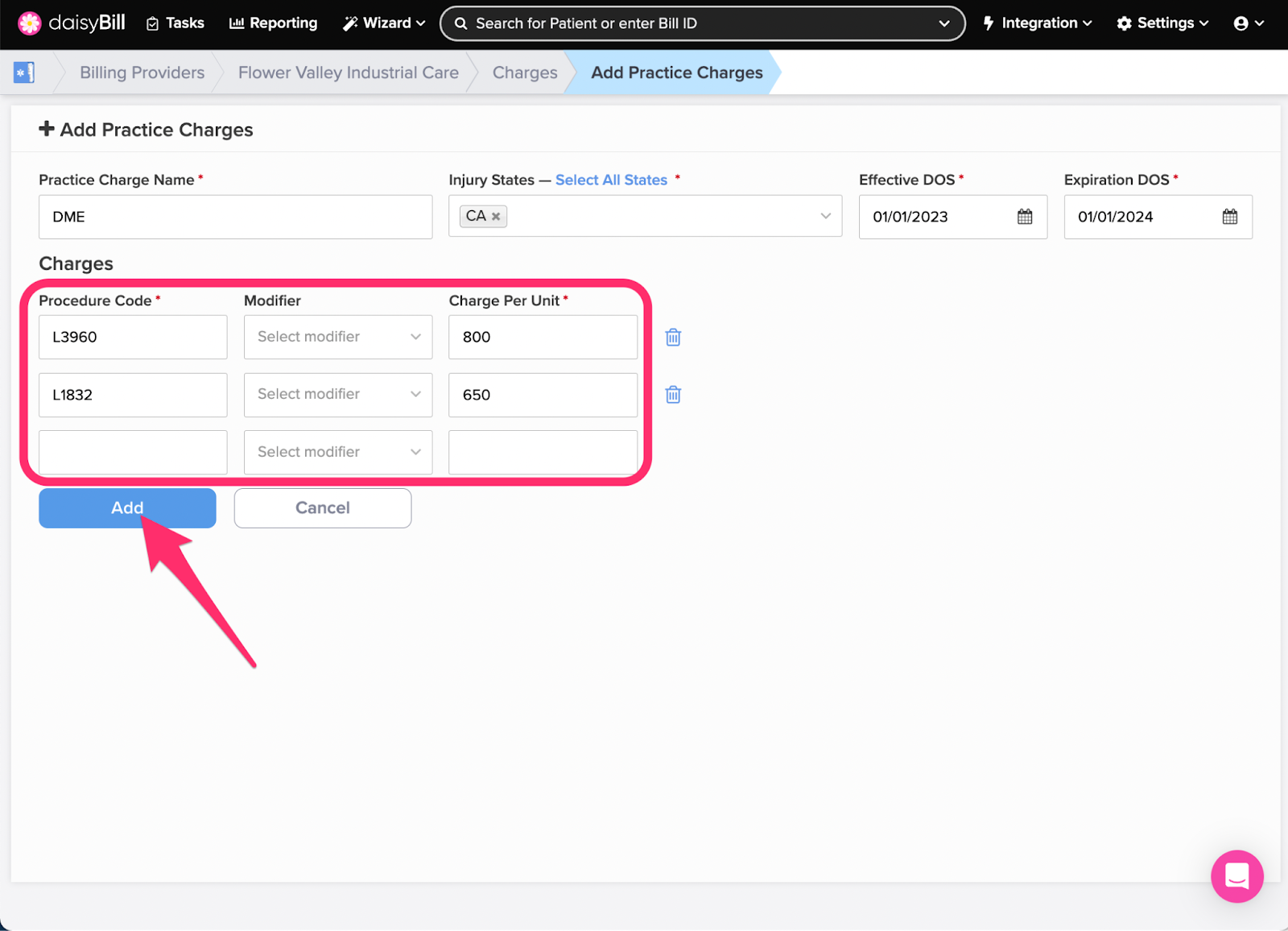
Task: Expand the Injury States dropdown
Action: [x=825, y=216]
